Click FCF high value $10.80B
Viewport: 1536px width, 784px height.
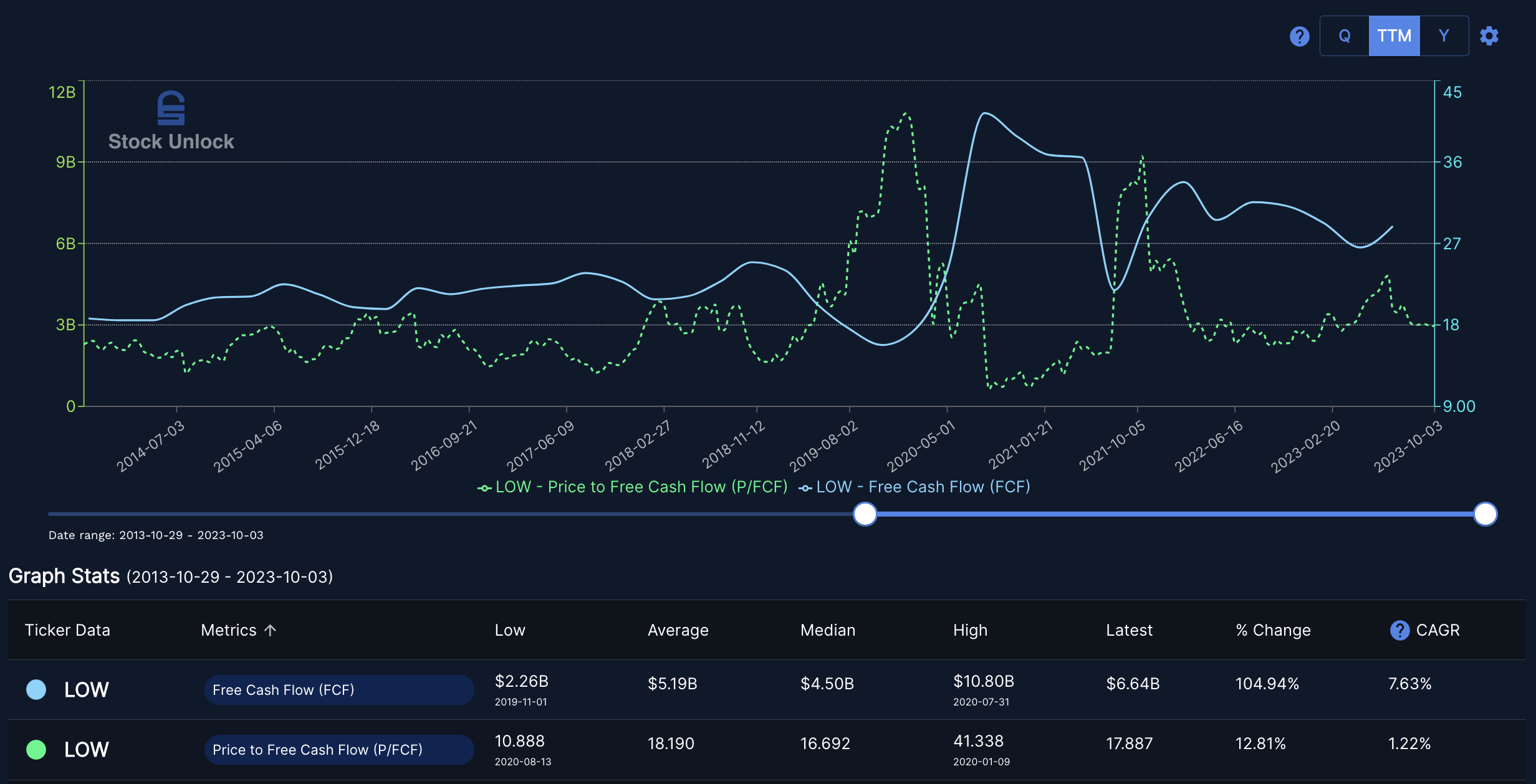click(x=984, y=681)
